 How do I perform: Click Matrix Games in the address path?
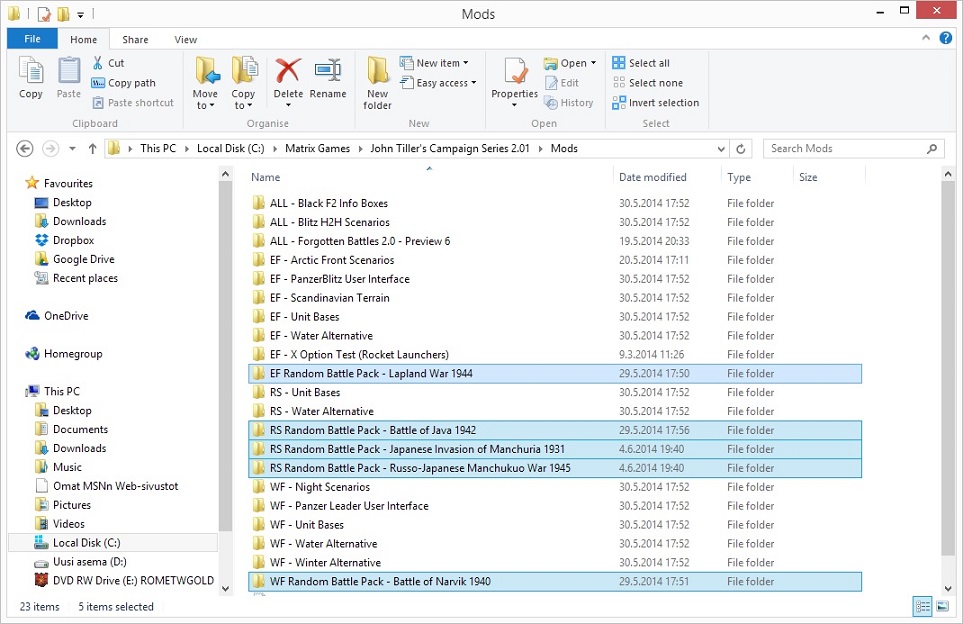(x=317, y=149)
